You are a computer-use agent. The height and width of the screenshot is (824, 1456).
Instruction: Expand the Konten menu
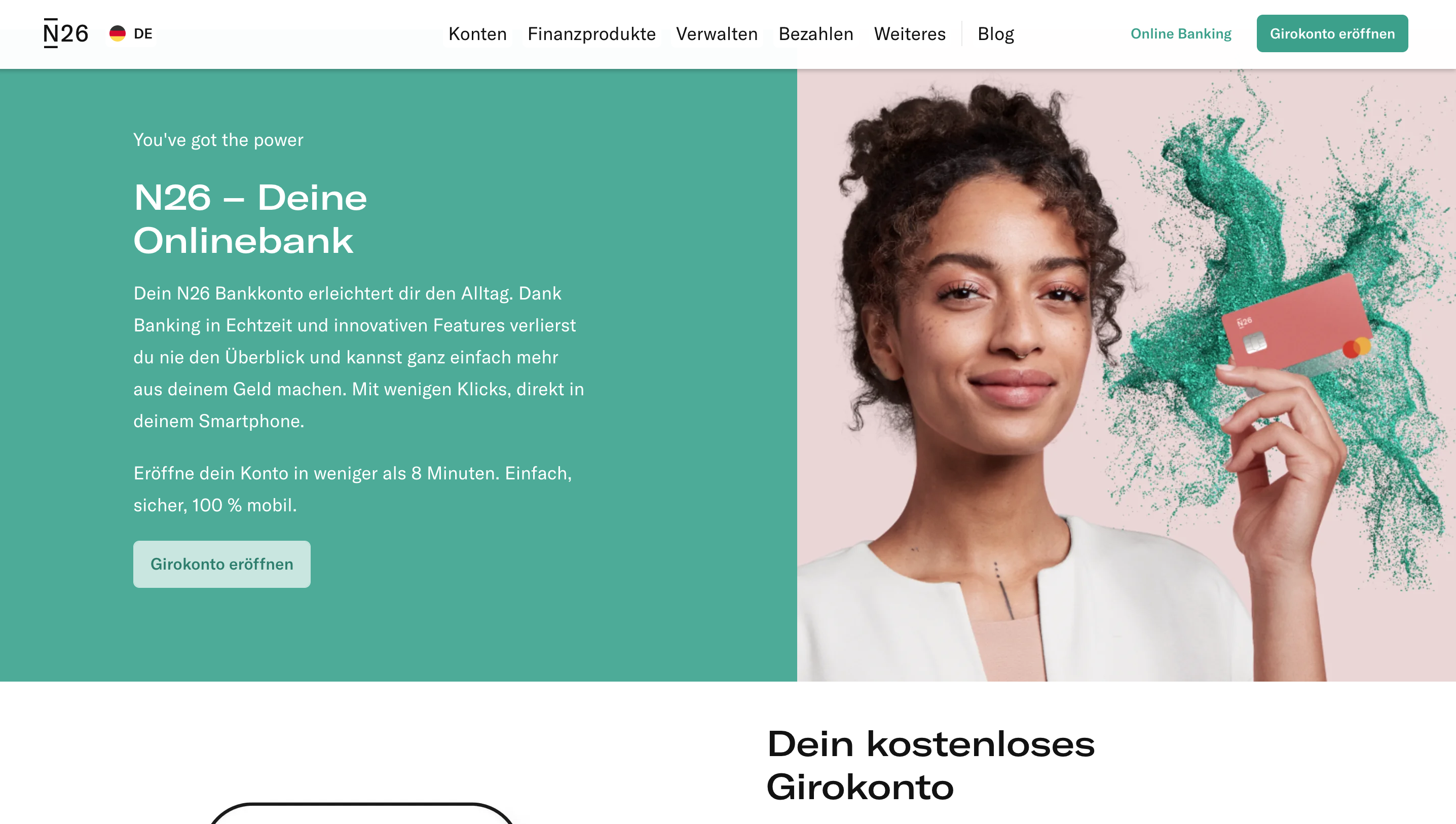477,34
